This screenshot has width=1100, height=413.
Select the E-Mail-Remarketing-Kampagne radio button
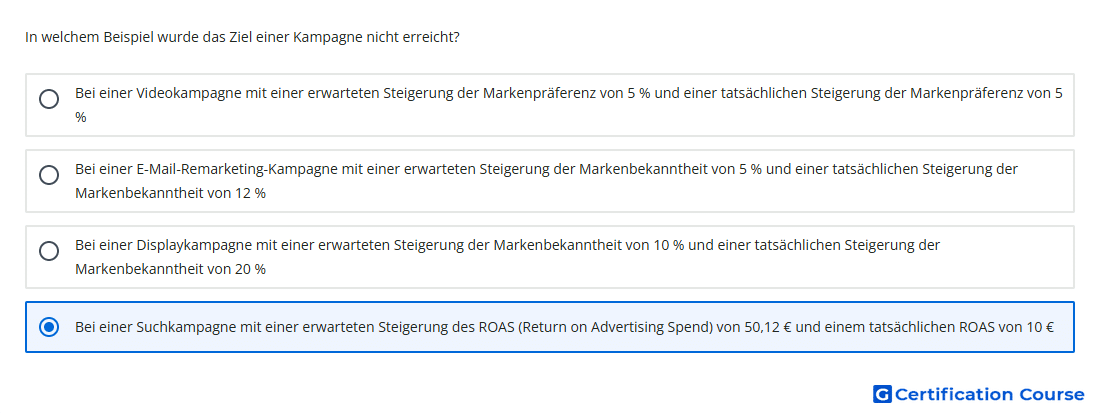[49, 175]
